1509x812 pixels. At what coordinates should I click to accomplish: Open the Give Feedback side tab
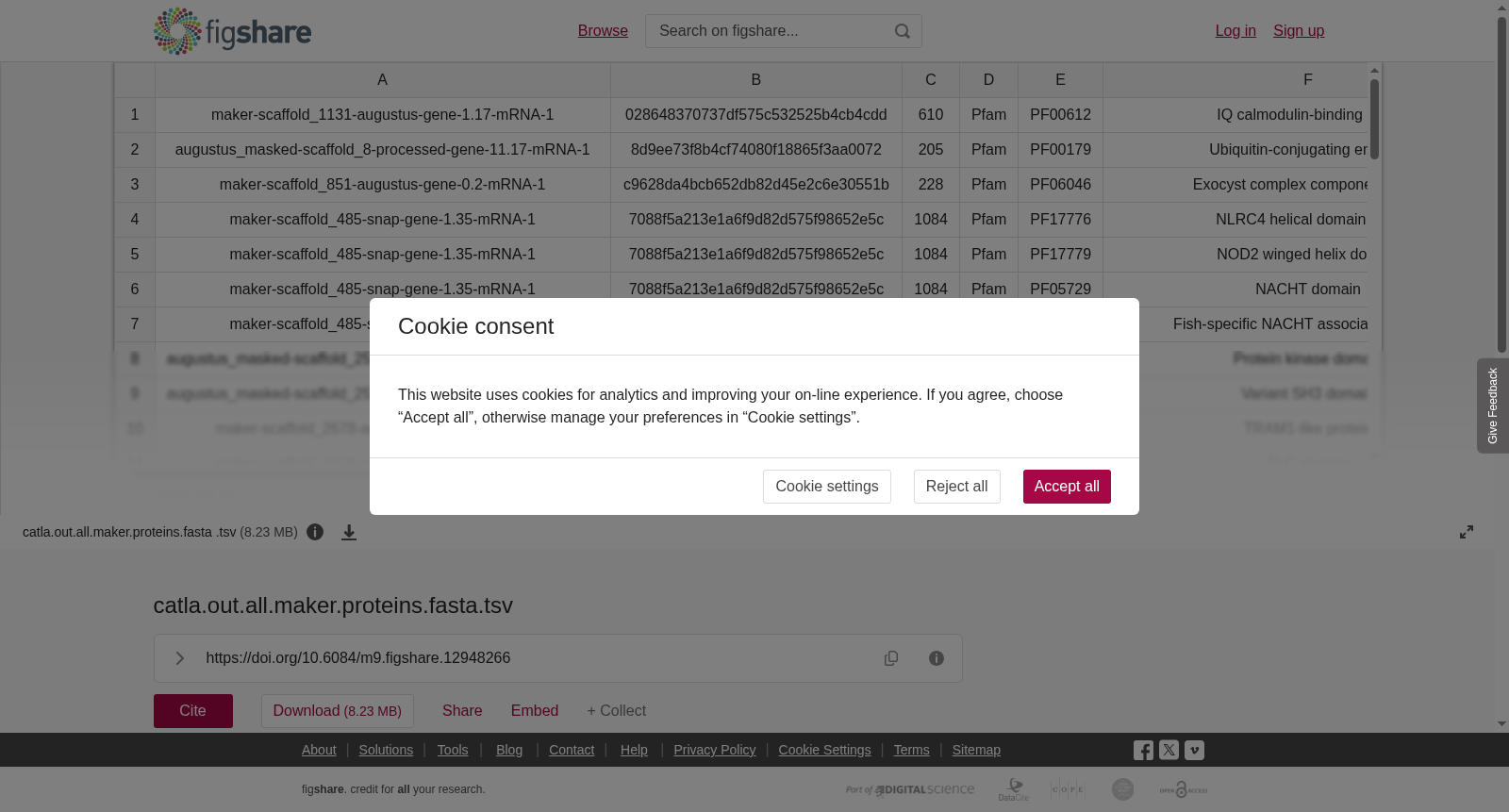1493,406
